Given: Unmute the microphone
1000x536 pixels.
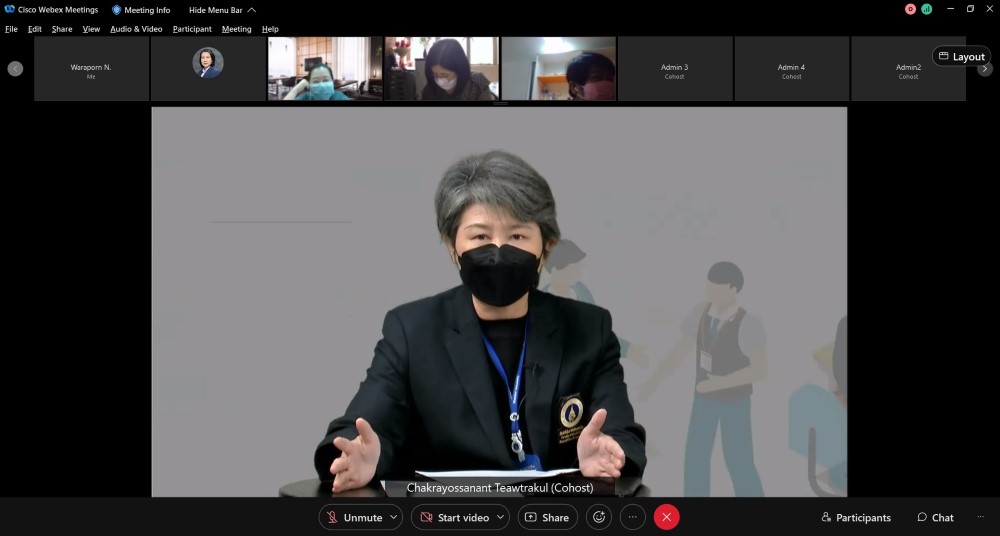Looking at the screenshot, I should point(353,517).
